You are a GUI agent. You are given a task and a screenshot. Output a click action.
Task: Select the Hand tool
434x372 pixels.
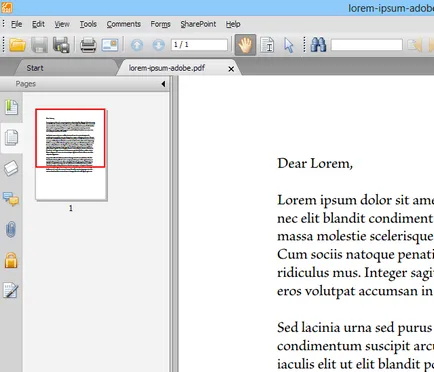pos(245,45)
